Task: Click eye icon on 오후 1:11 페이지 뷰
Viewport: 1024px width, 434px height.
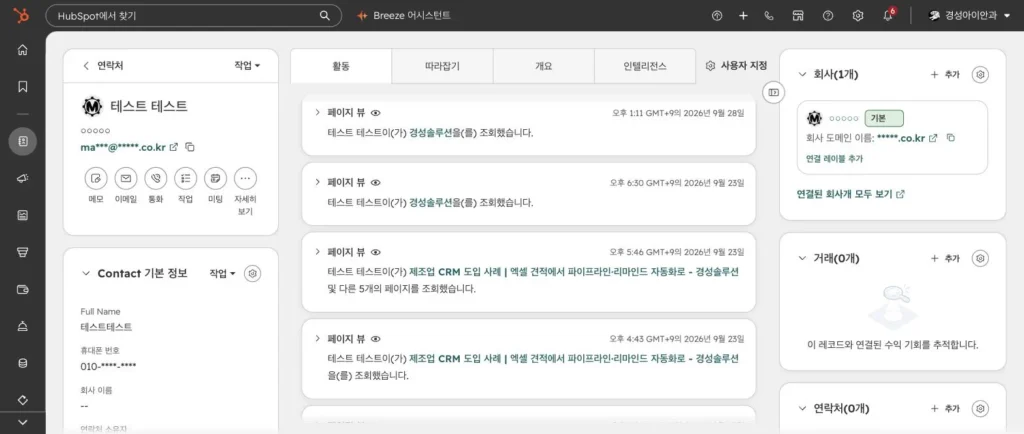Action: coord(376,112)
